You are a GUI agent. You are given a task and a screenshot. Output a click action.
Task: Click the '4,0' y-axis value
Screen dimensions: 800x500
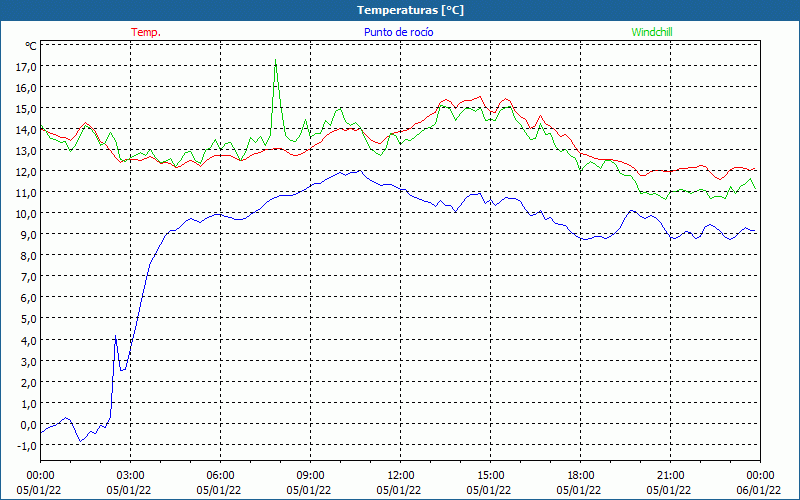28,340
